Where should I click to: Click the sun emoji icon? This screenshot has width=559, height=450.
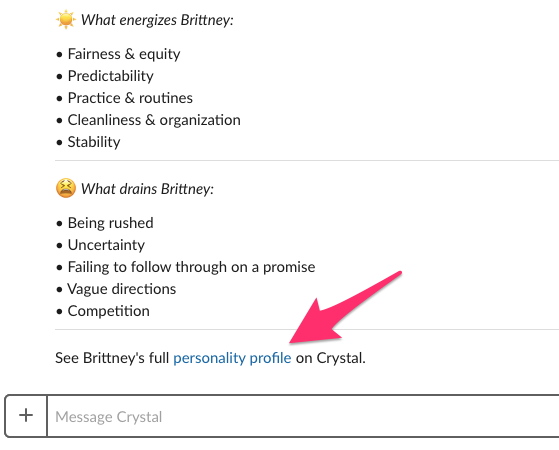pos(66,20)
